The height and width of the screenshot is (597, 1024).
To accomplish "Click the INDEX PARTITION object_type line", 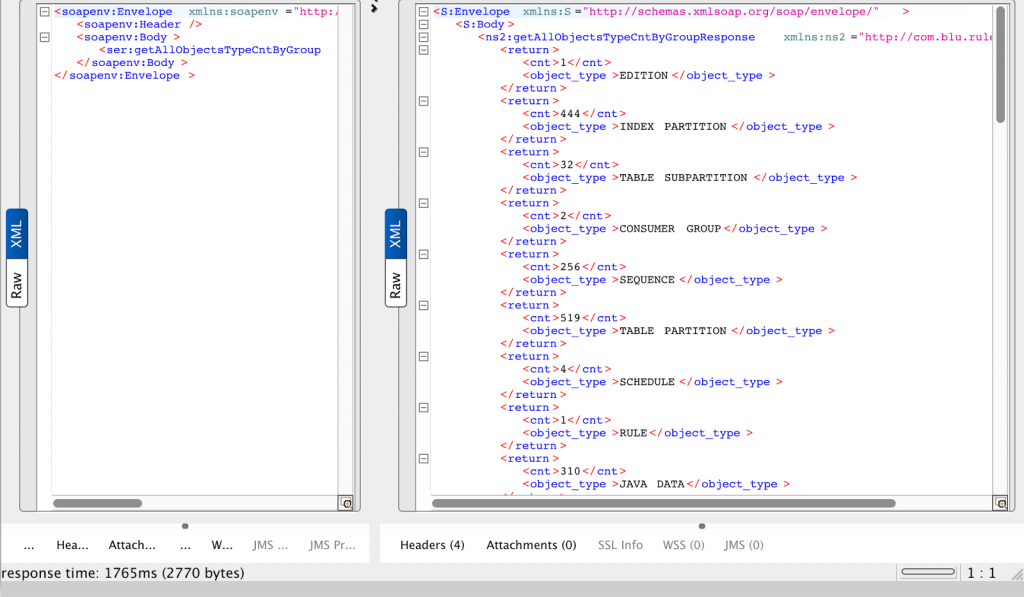I will pyautogui.click(x=679, y=127).
